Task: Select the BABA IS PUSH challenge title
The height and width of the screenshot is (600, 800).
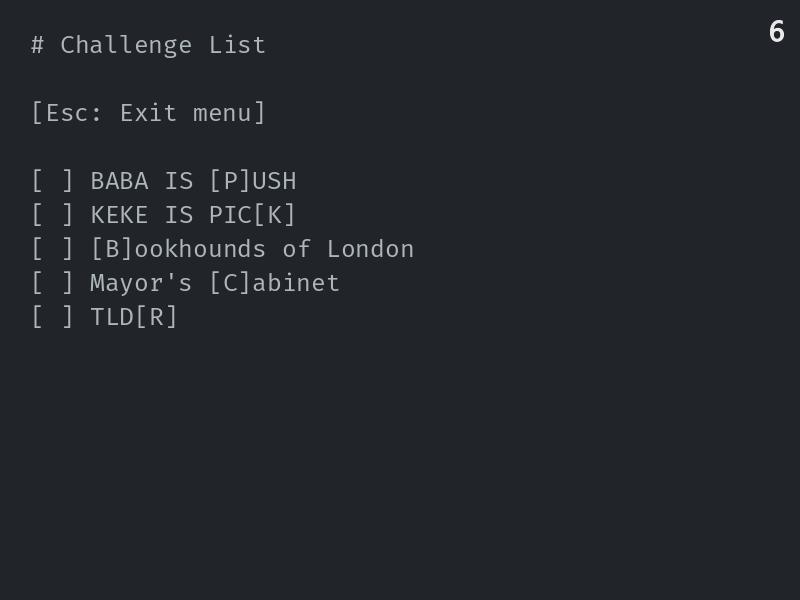Action: [193, 181]
